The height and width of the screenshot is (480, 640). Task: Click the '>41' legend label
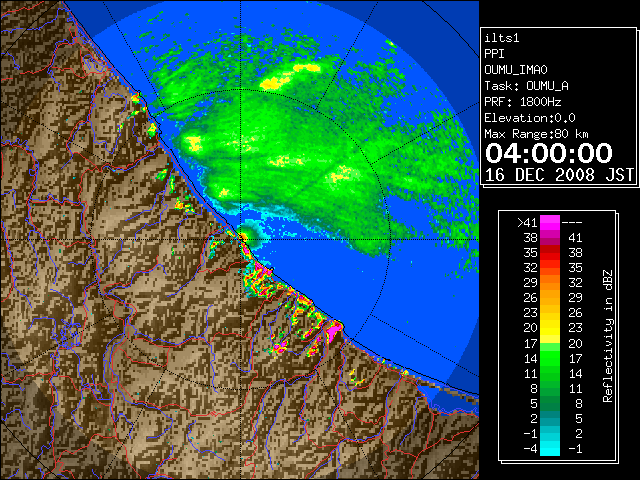coord(527,223)
